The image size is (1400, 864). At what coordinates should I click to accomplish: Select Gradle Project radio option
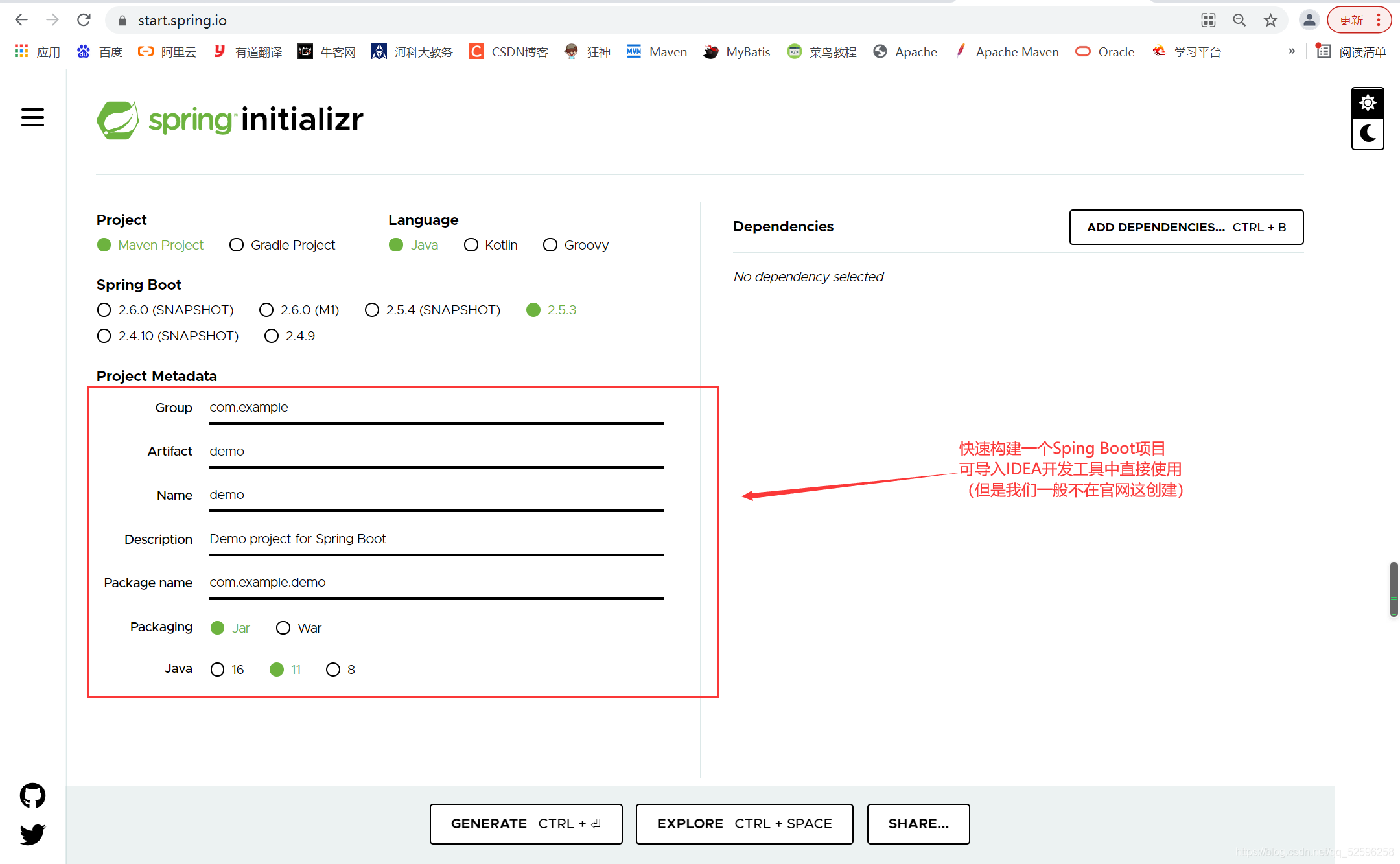click(237, 245)
